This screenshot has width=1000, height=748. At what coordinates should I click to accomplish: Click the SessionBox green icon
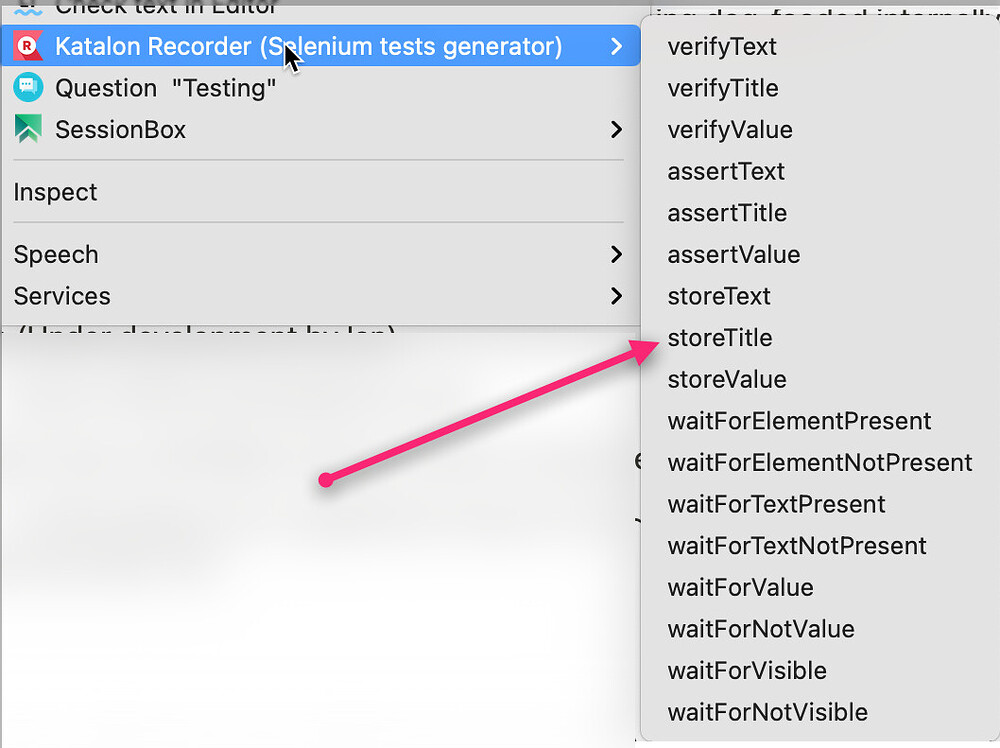[x=30, y=129]
